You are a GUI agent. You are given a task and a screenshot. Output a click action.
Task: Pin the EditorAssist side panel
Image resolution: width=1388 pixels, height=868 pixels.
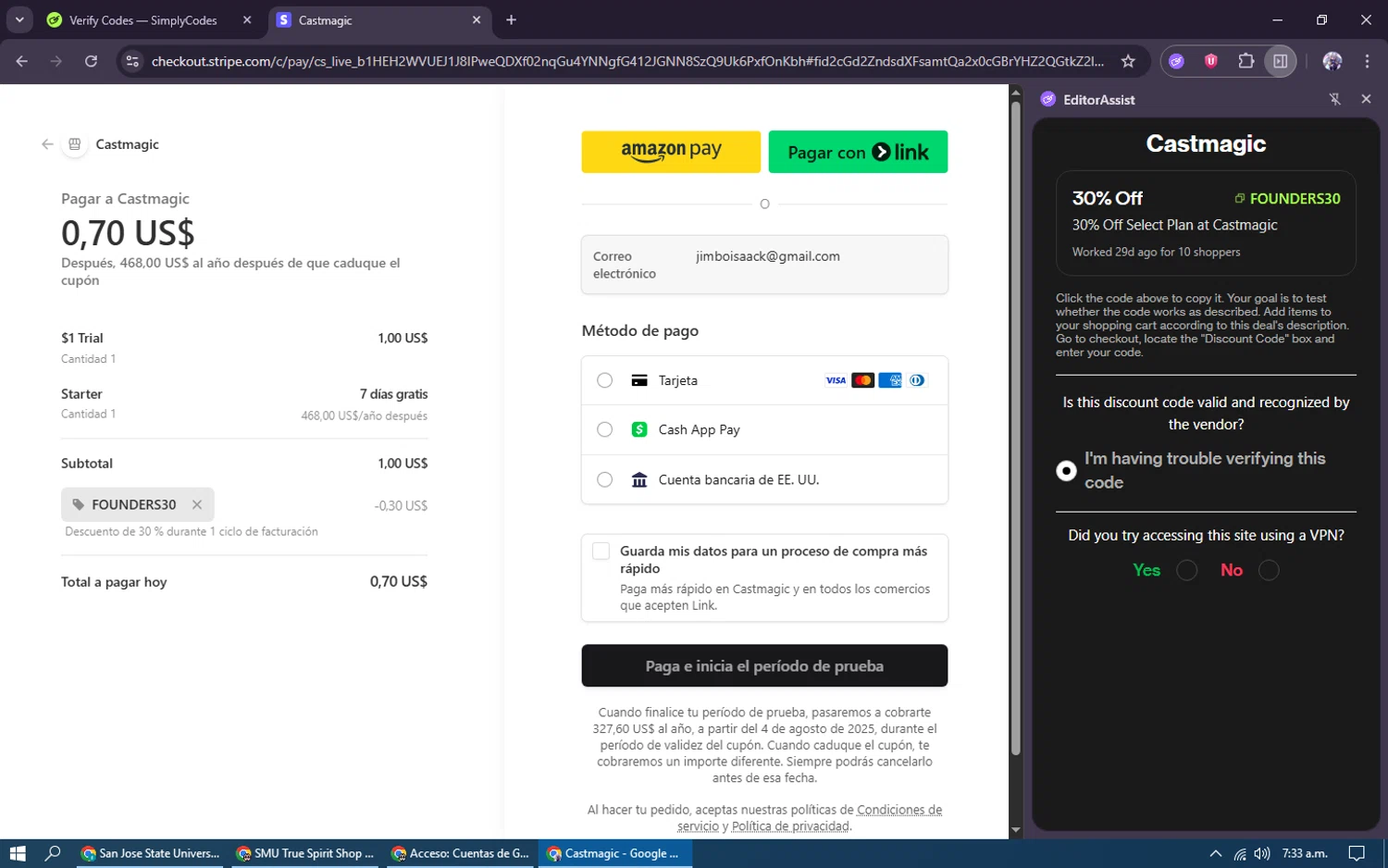pos(1334,99)
